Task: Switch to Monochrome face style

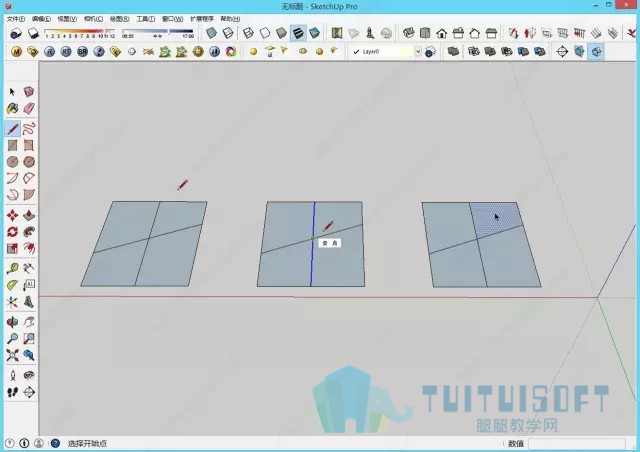Action: tap(315, 33)
